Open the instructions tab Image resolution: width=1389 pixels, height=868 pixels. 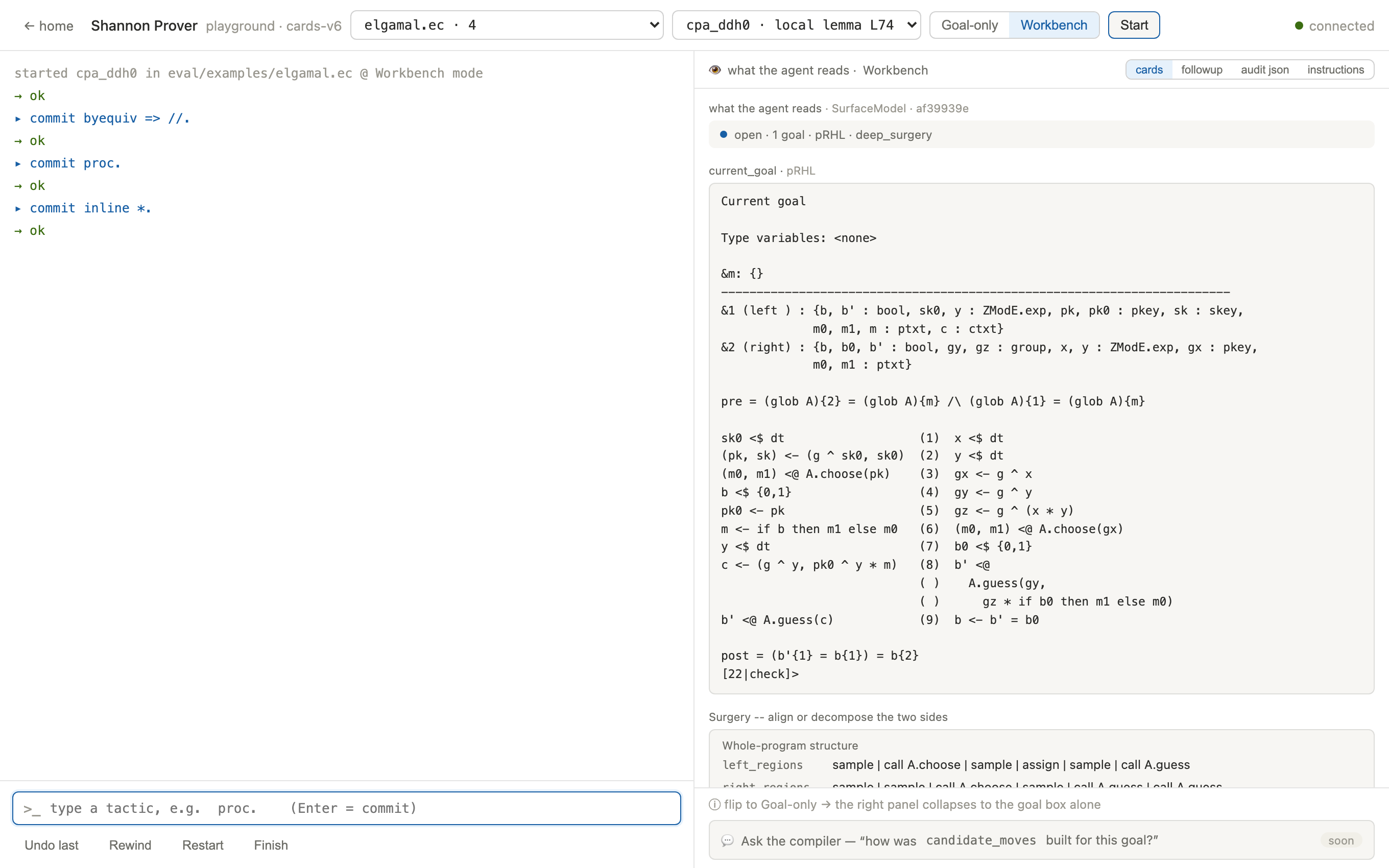[1335, 69]
